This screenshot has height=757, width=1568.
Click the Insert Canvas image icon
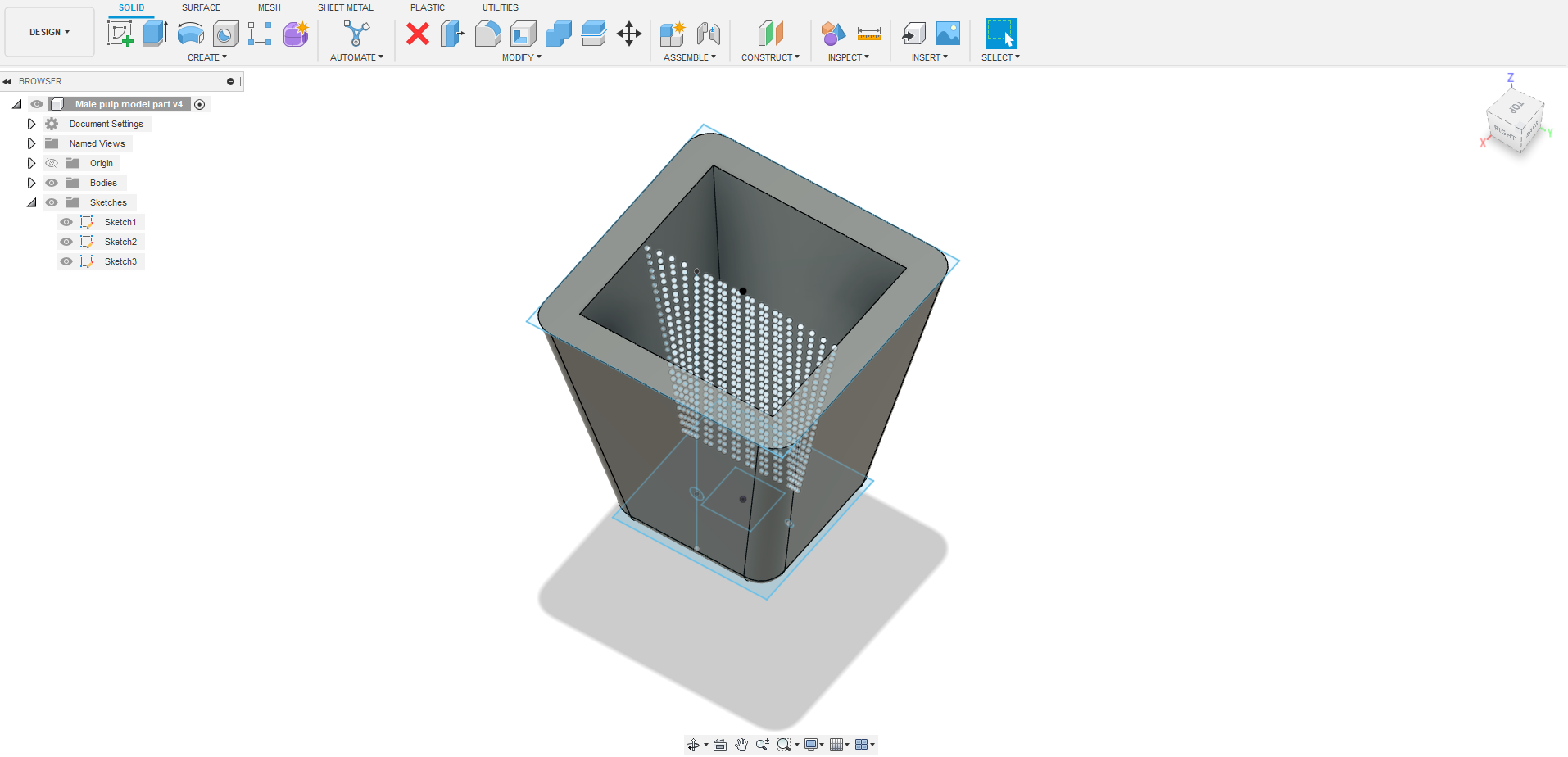pos(948,34)
